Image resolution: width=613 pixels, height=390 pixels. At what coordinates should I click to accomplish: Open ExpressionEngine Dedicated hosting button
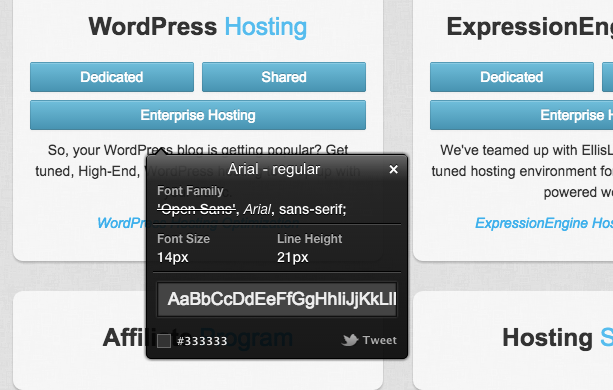point(512,77)
